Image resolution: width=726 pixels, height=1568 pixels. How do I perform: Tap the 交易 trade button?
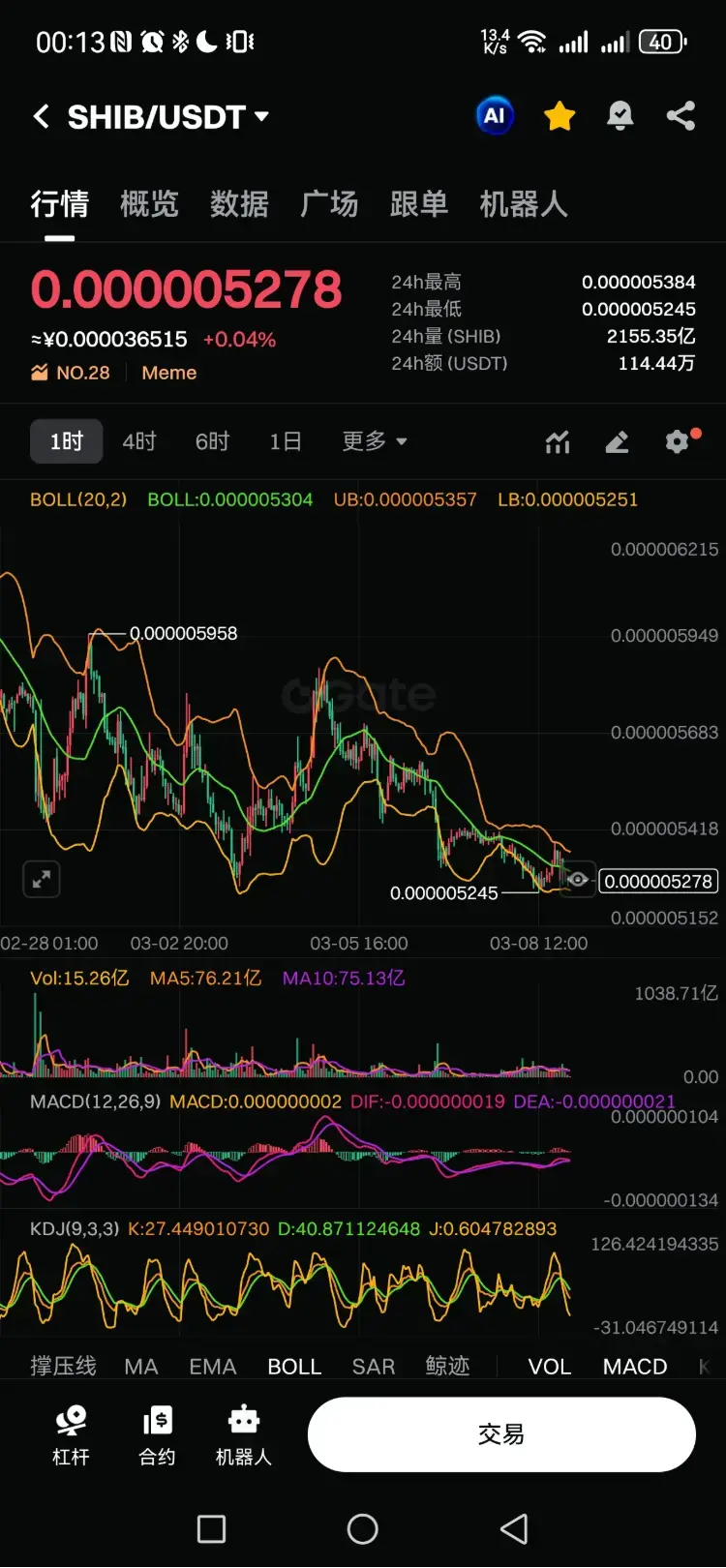point(501,1434)
